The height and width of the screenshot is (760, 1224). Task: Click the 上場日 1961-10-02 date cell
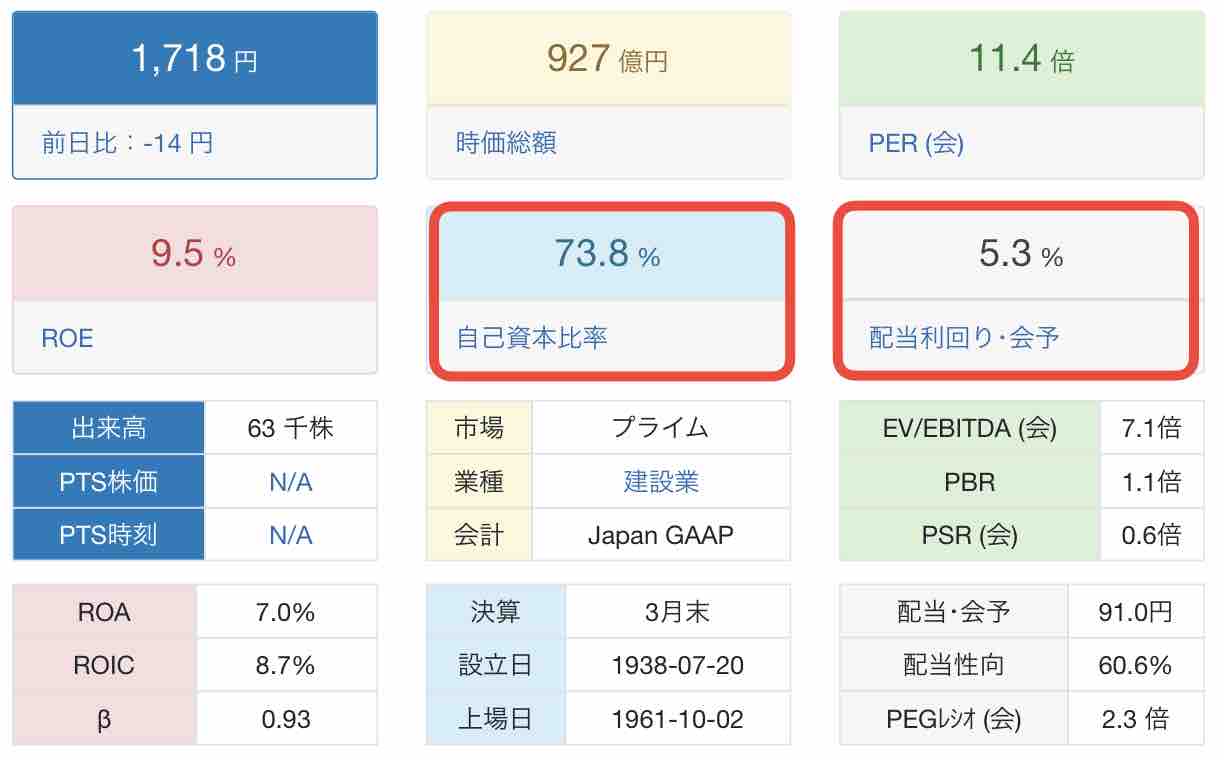coord(678,719)
